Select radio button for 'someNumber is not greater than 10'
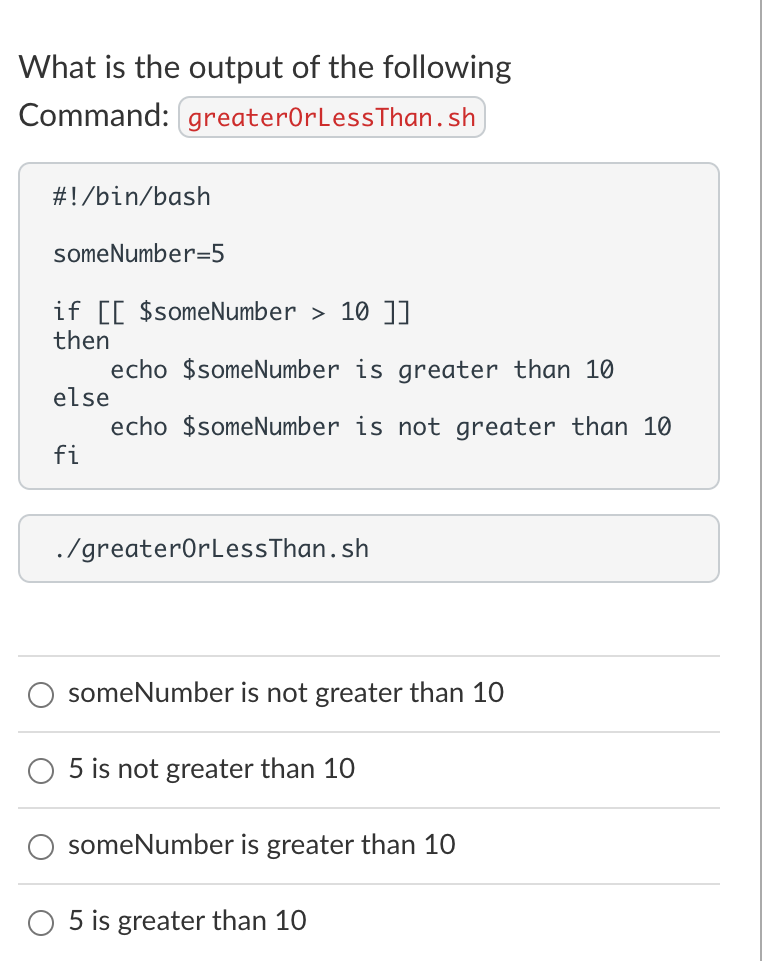 [40, 694]
